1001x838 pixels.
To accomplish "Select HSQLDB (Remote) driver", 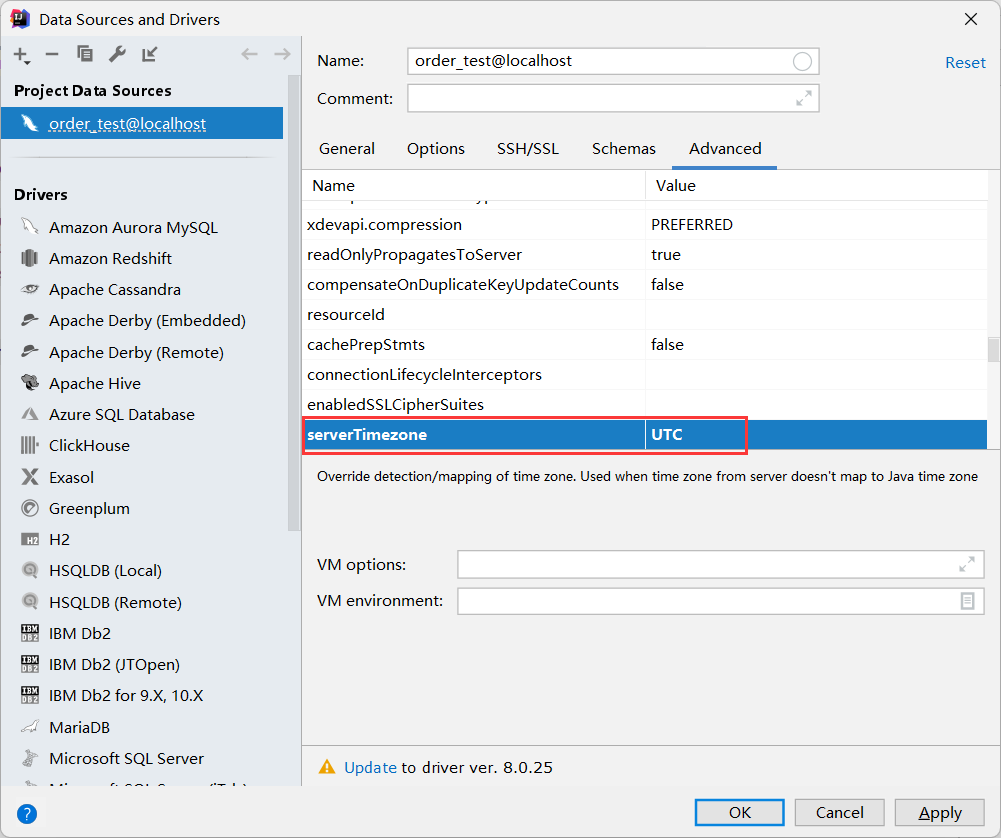I will (116, 602).
